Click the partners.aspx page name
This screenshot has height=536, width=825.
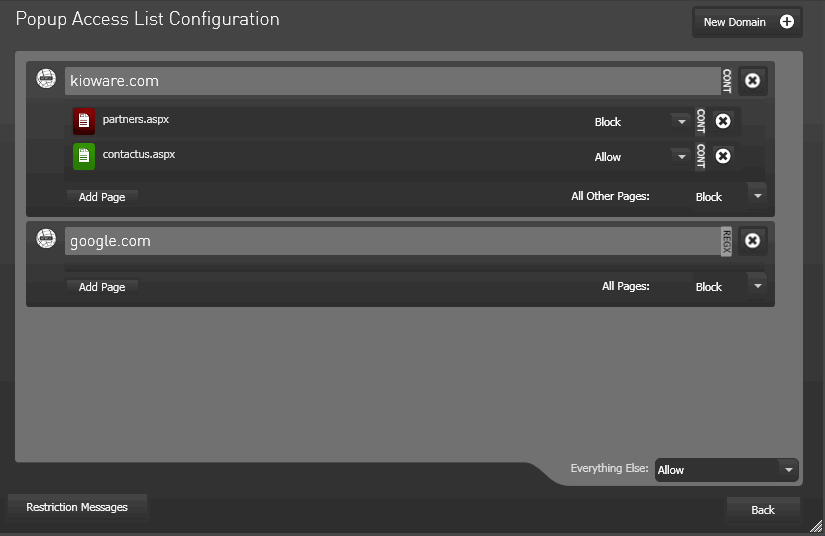(x=136, y=119)
